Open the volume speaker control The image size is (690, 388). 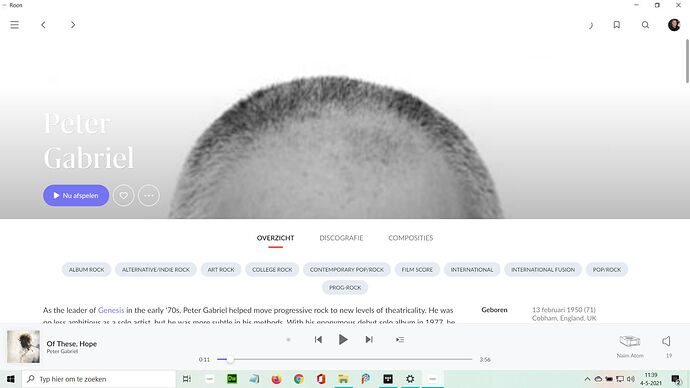tap(667, 341)
